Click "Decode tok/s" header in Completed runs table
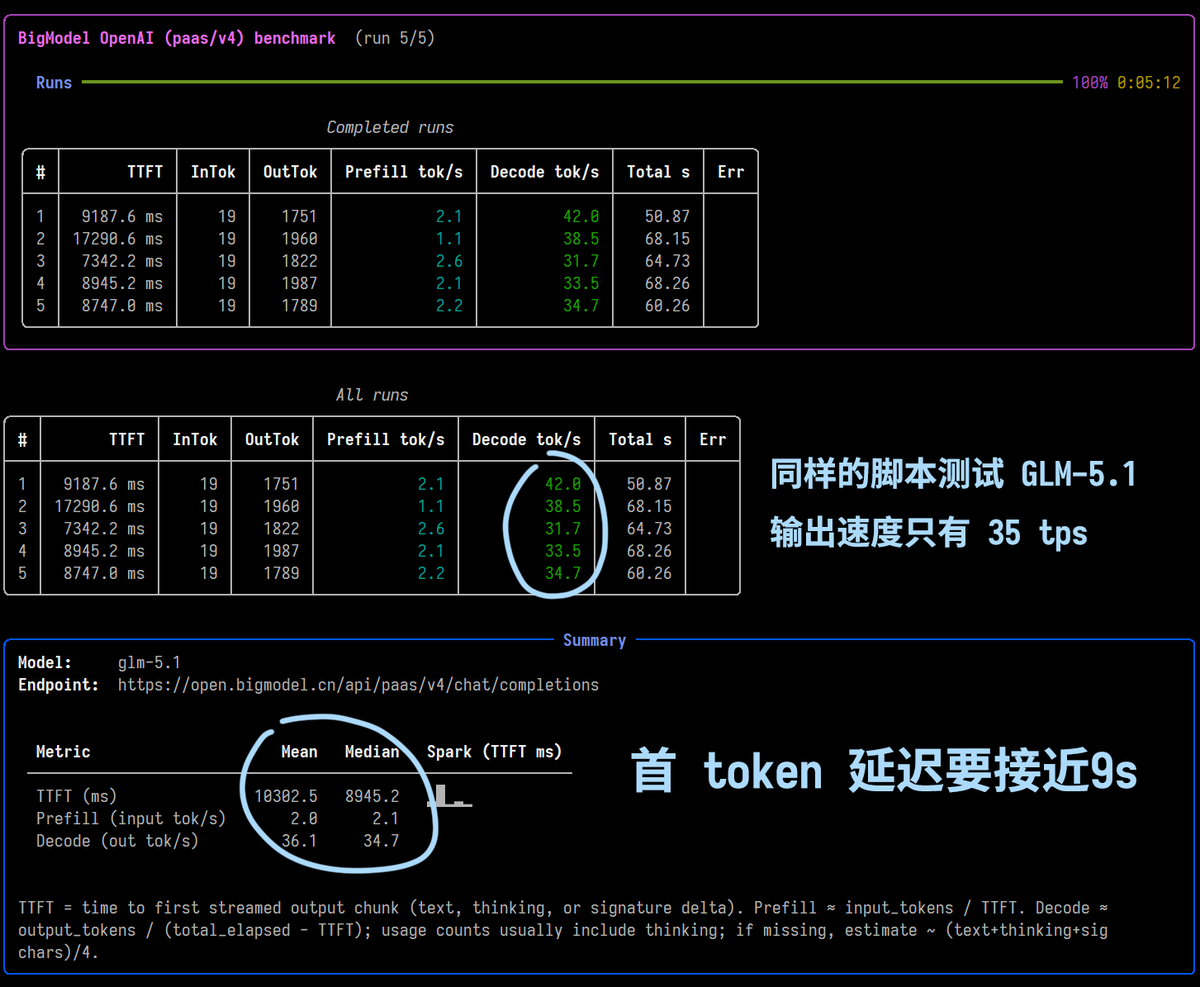1200x987 pixels. click(545, 172)
